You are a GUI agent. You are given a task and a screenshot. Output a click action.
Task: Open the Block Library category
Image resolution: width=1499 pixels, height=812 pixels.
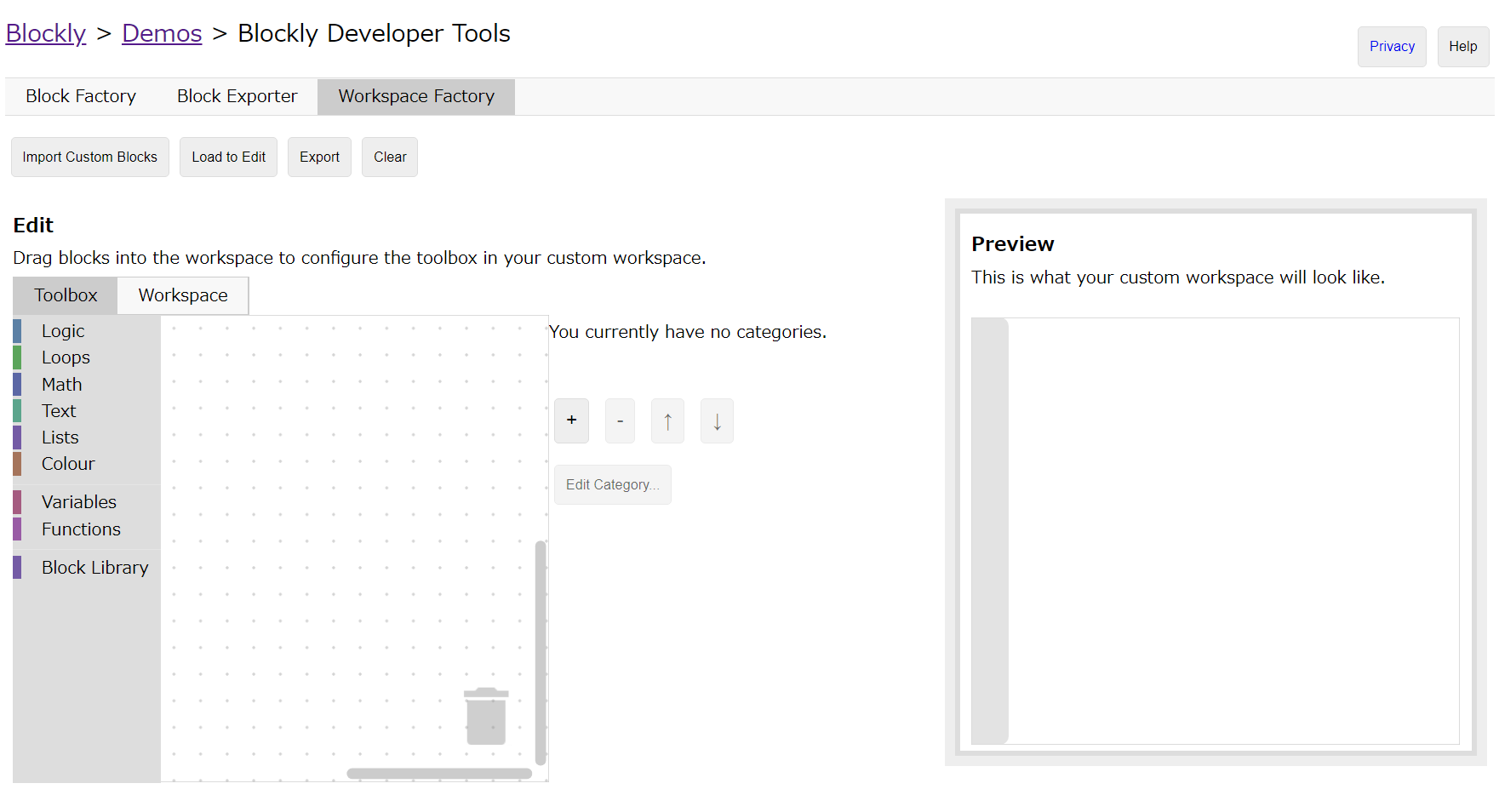click(94, 567)
